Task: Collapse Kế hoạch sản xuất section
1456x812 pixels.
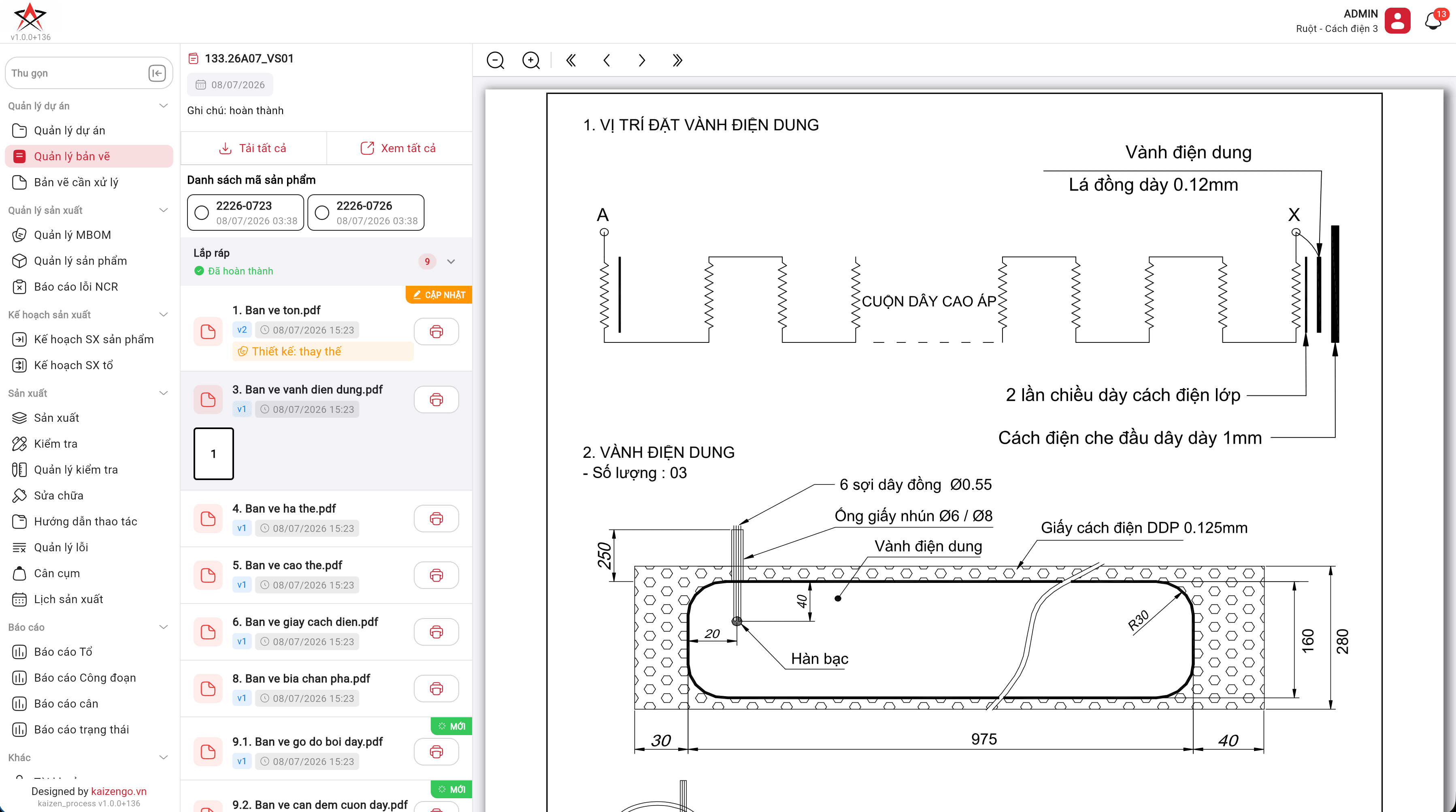Action: tap(163, 315)
